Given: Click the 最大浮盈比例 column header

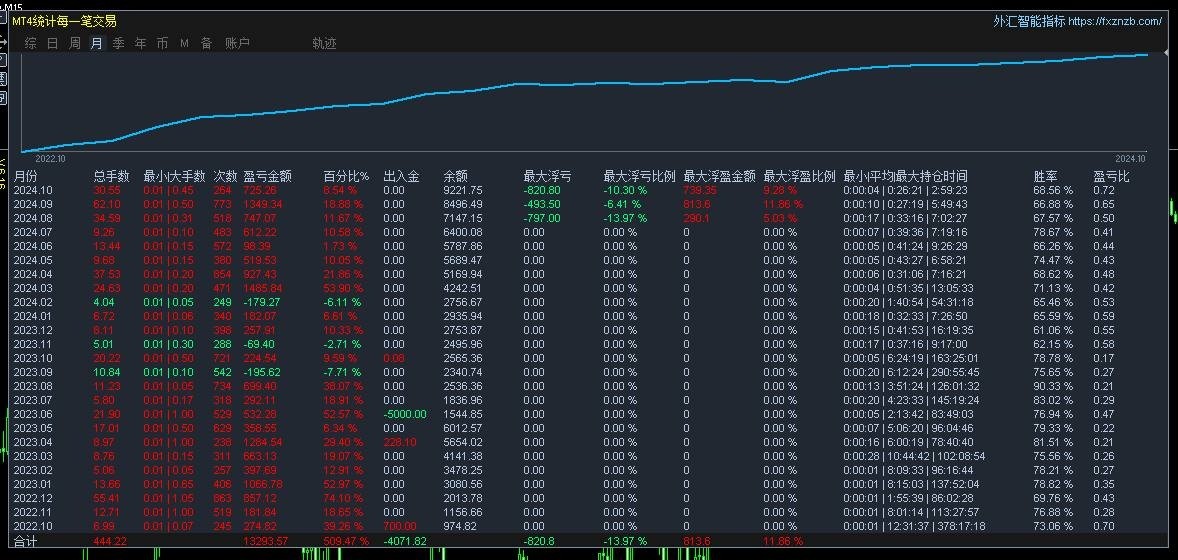Looking at the screenshot, I should 799,177.
